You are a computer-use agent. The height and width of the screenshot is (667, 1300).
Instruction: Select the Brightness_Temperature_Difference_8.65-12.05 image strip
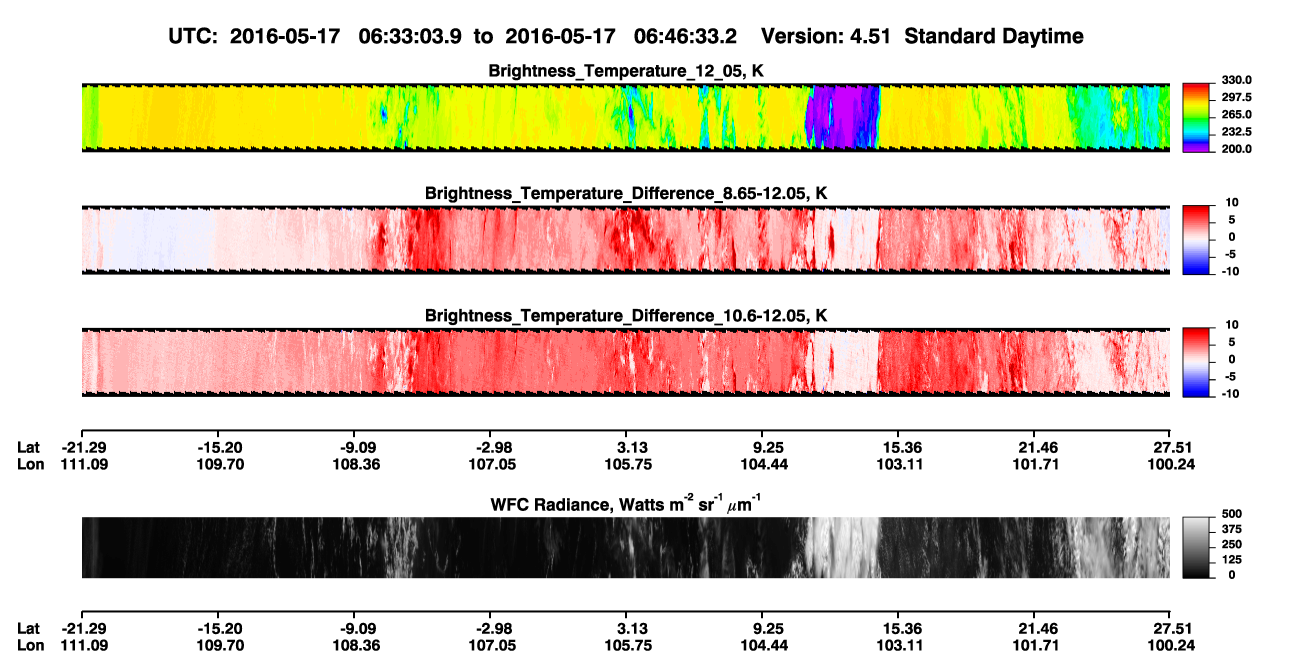[625, 240]
